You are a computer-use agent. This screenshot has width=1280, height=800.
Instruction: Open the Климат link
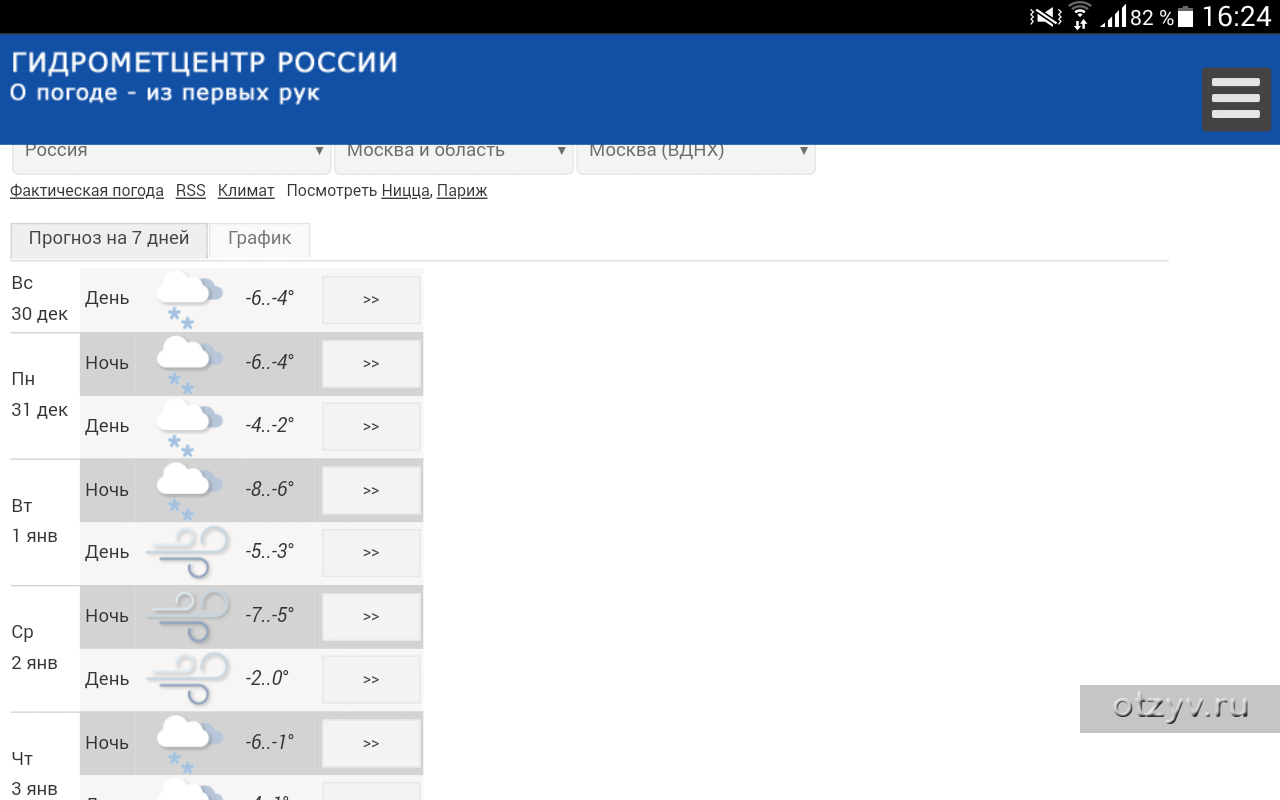pos(246,191)
